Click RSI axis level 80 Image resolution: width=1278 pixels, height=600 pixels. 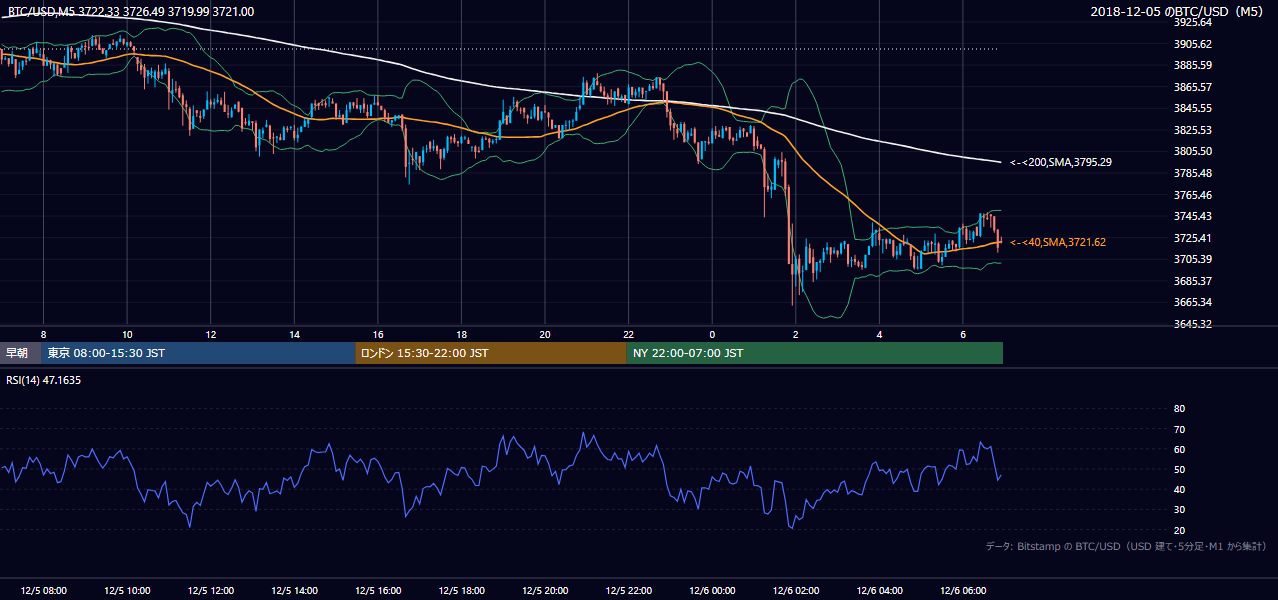click(x=1179, y=409)
